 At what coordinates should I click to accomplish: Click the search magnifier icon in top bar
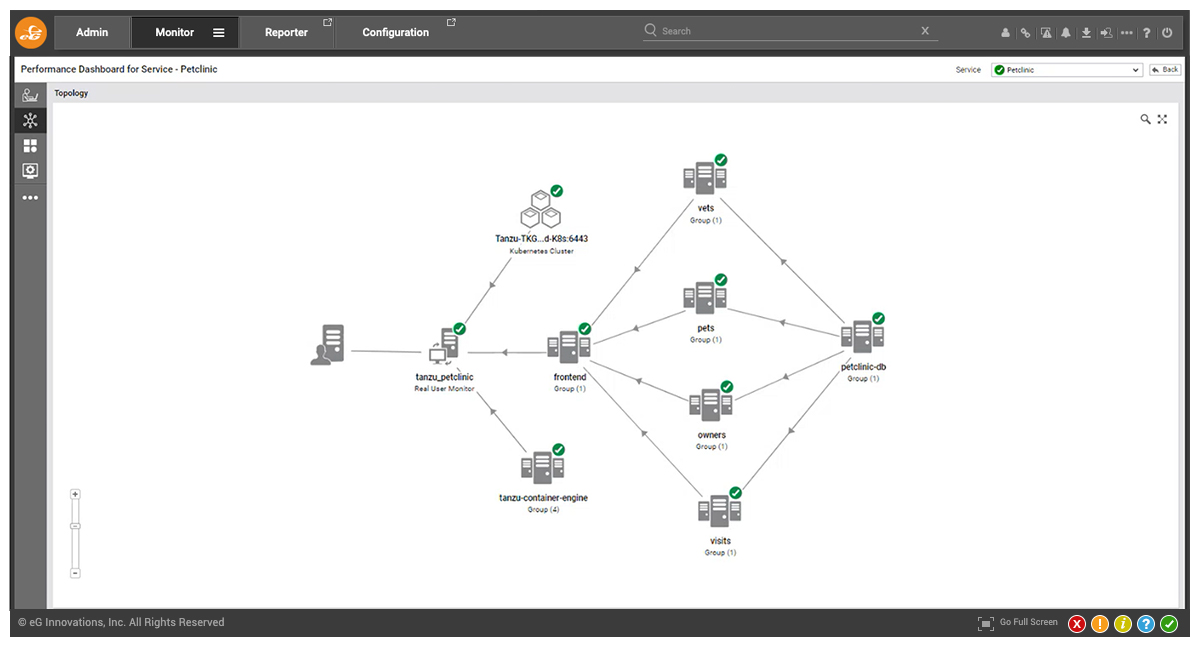(x=651, y=31)
